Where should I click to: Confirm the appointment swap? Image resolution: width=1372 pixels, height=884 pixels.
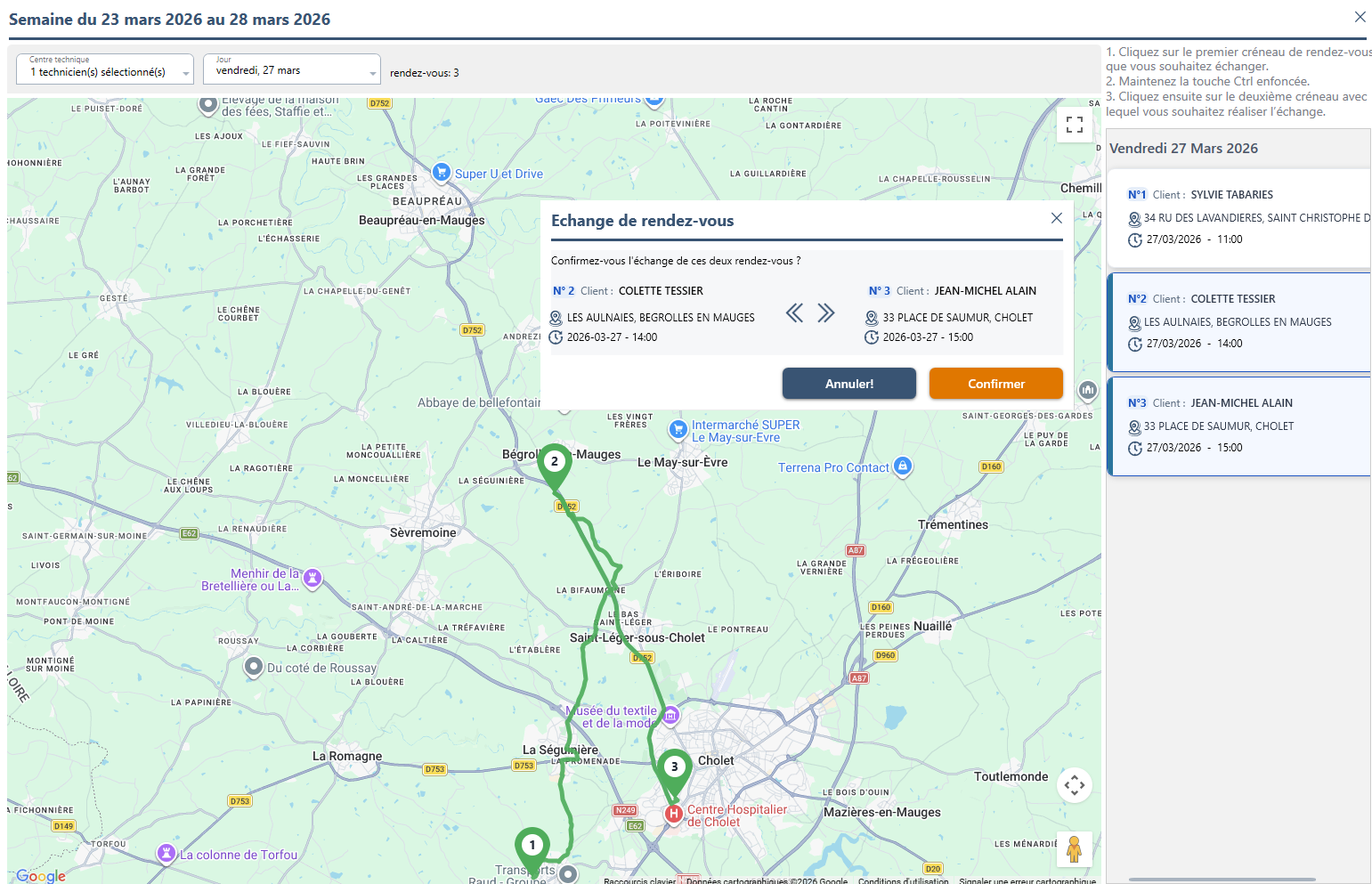click(x=995, y=384)
